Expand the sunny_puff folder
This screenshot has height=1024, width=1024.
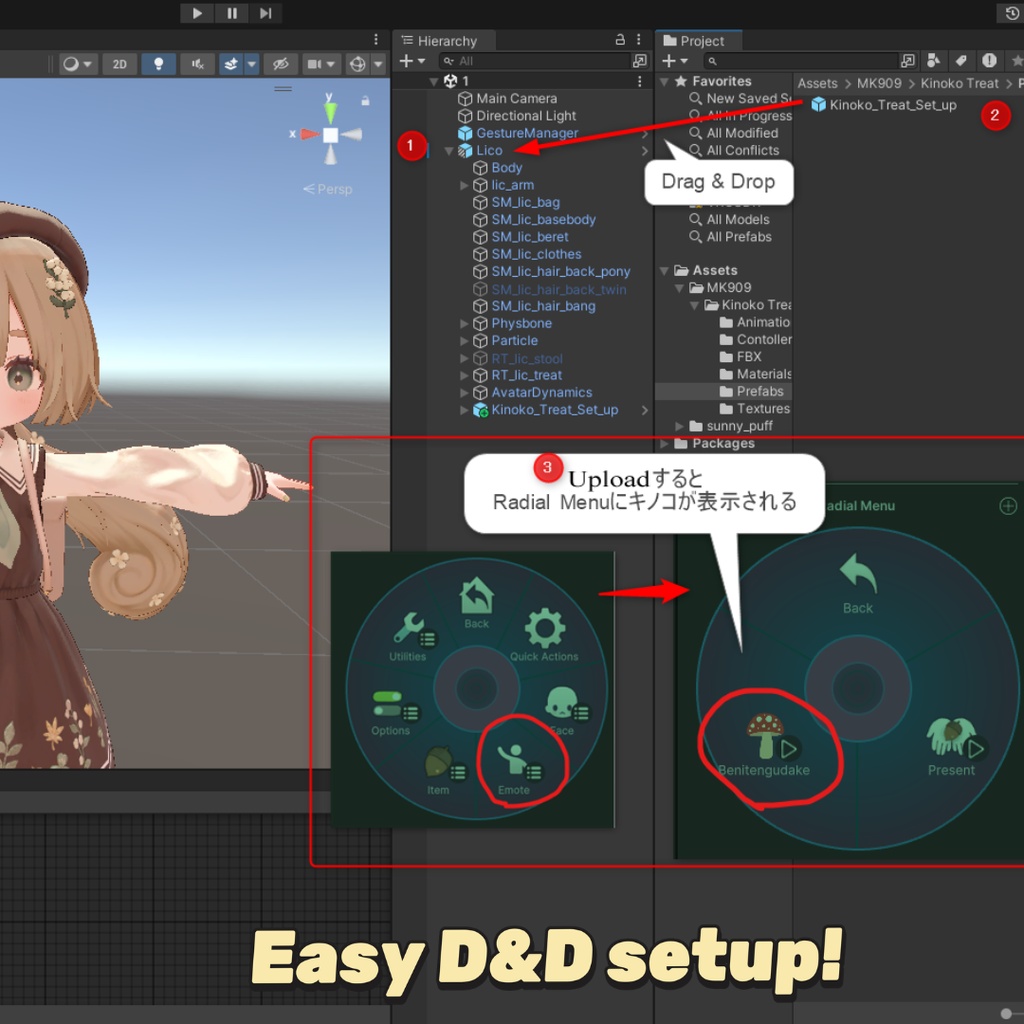679,426
